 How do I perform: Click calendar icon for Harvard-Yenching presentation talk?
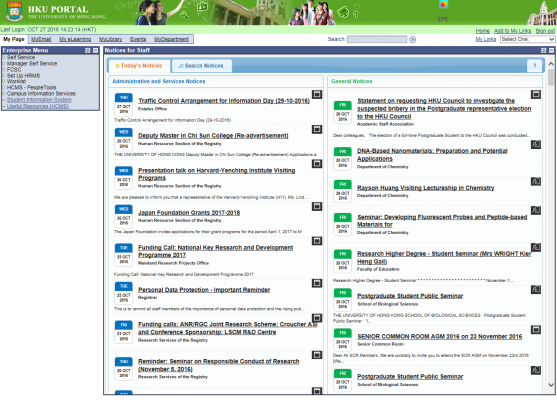pos(317,163)
